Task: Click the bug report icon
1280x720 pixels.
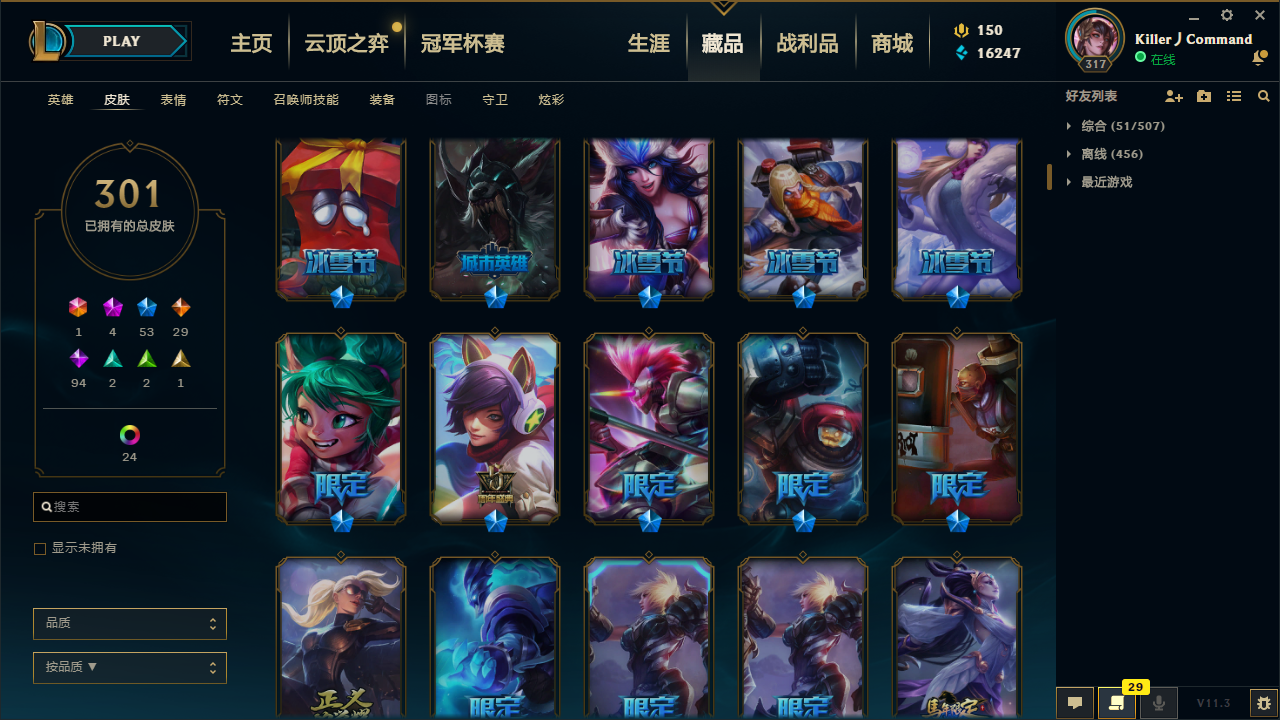Action: coord(1264,703)
